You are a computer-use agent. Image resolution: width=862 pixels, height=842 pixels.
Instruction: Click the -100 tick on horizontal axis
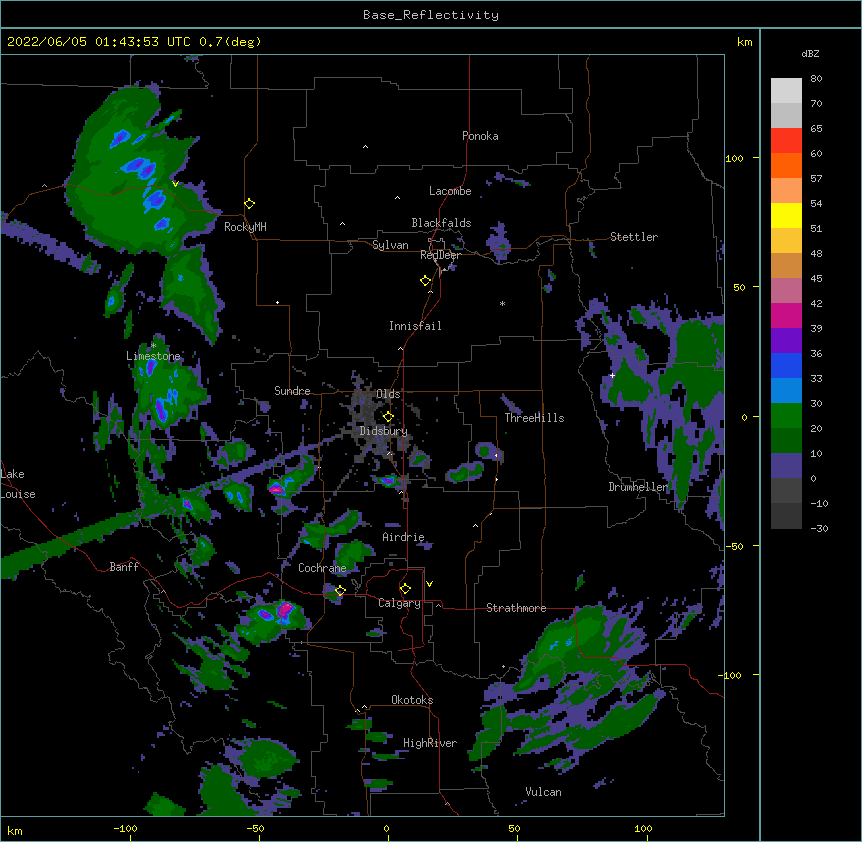(x=125, y=828)
